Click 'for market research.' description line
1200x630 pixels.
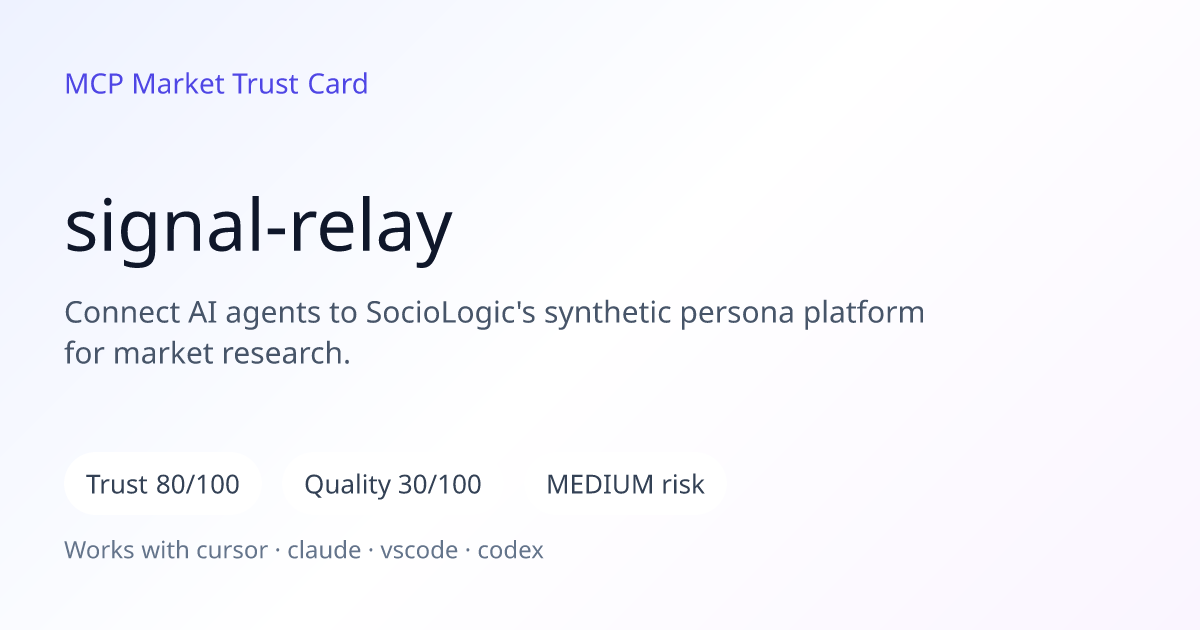pyautogui.click(x=208, y=353)
